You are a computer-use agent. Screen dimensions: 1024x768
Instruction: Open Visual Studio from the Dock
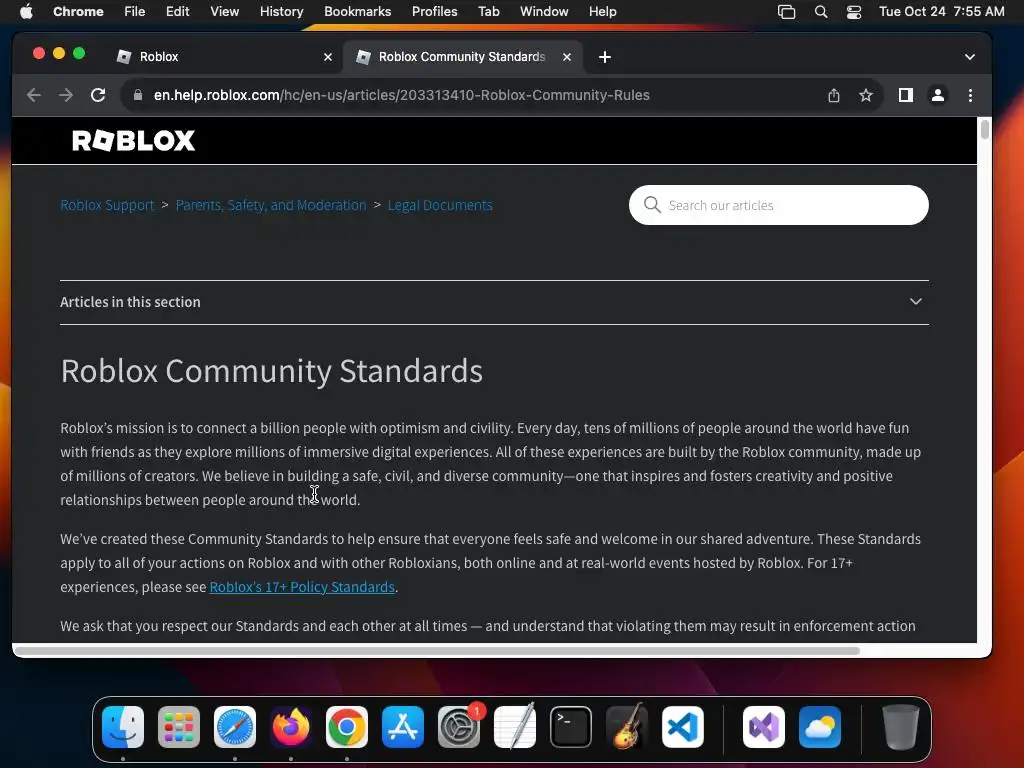[x=763, y=727]
